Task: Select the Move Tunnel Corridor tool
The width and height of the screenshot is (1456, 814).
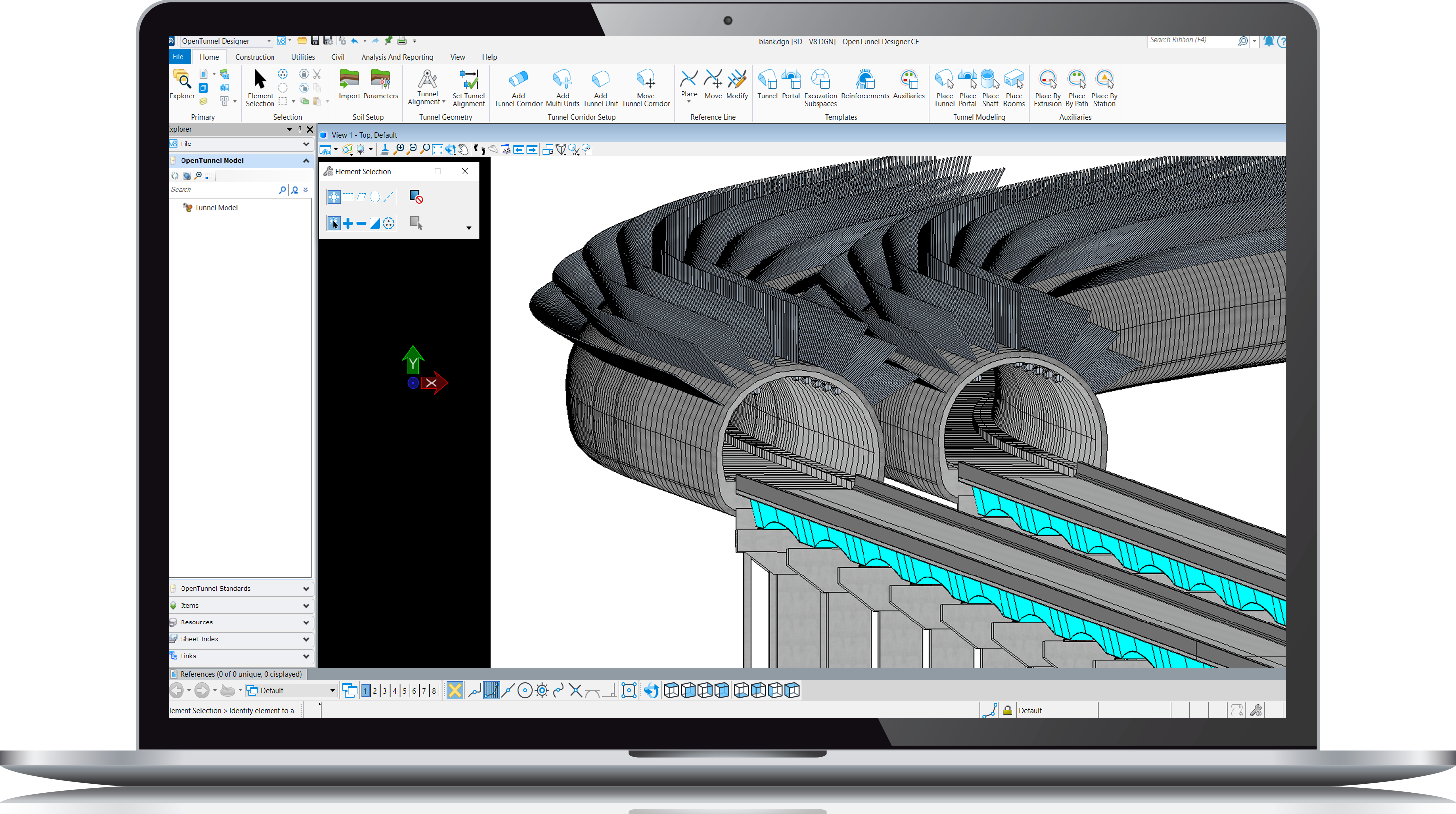Action: [x=645, y=88]
